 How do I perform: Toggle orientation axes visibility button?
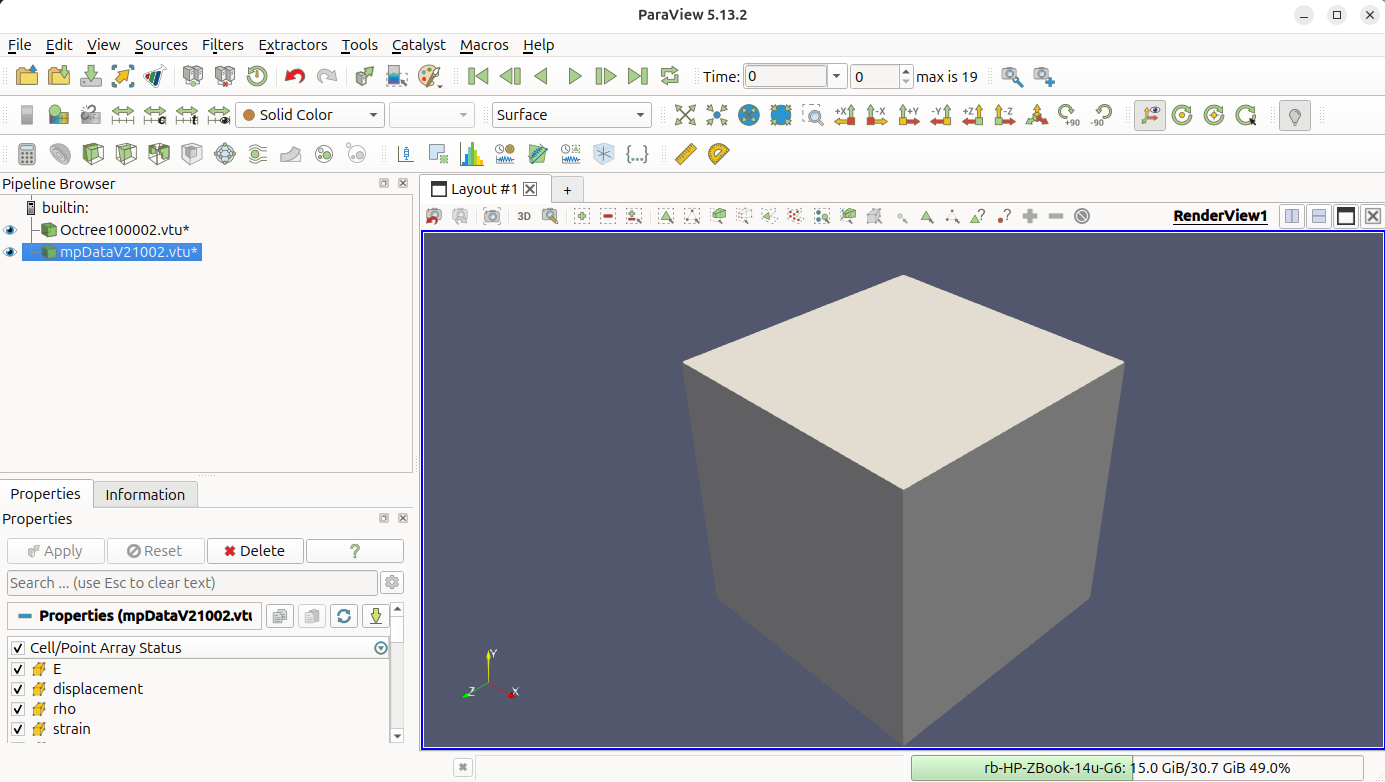pyautogui.click(x=1149, y=115)
